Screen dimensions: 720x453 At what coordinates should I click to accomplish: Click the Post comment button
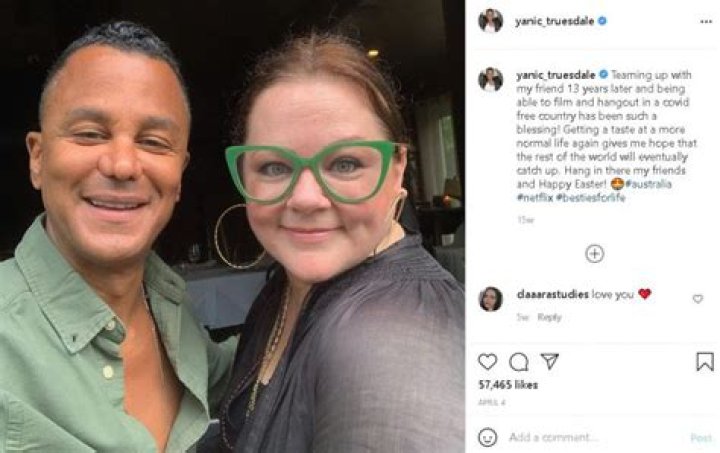pos(701,437)
